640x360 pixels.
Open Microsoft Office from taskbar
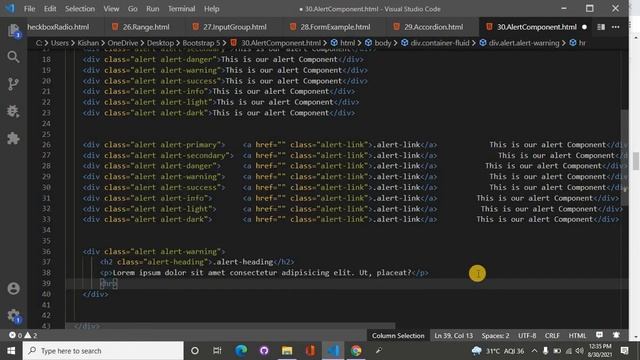[x=310, y=351]
